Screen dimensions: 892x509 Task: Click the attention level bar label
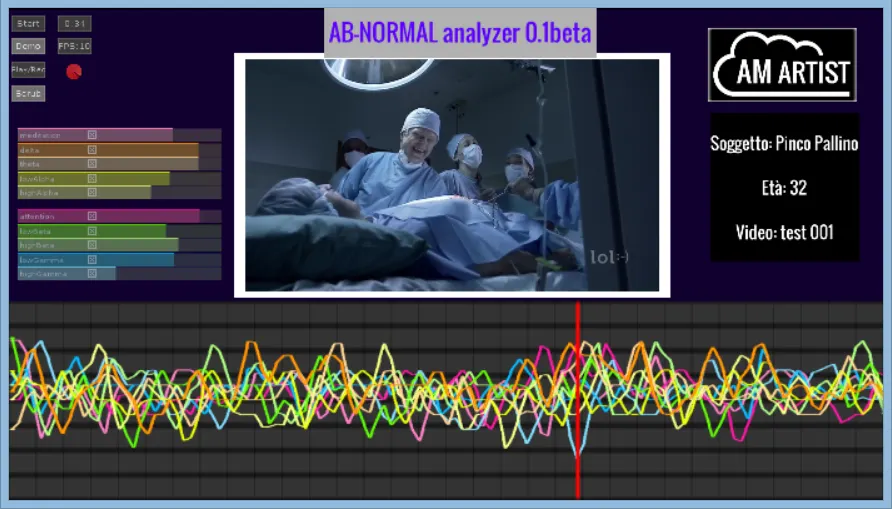coord(38,217)
